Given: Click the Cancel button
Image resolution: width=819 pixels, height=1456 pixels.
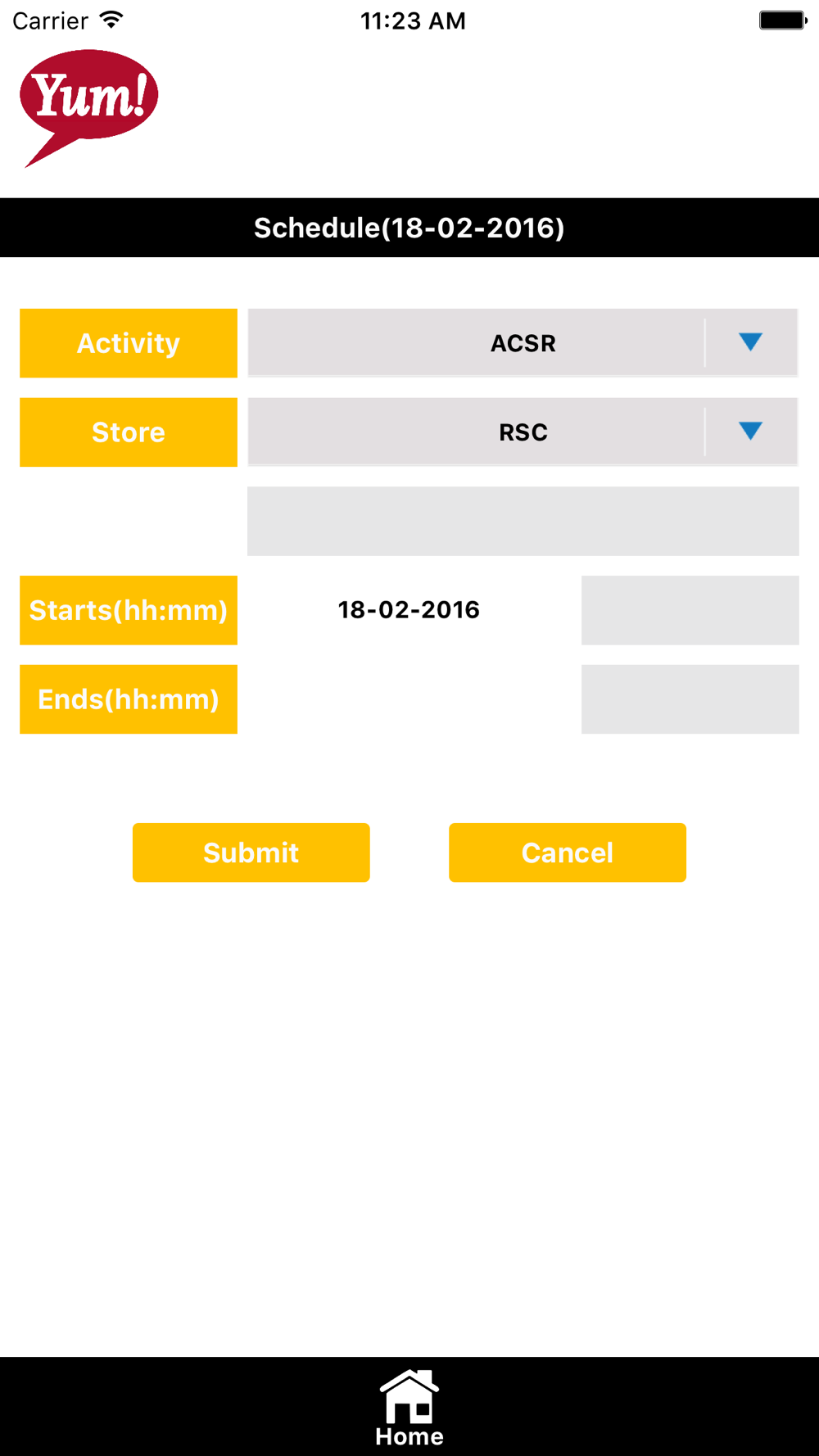Looking at the screenshot, I should click(568, 852).
